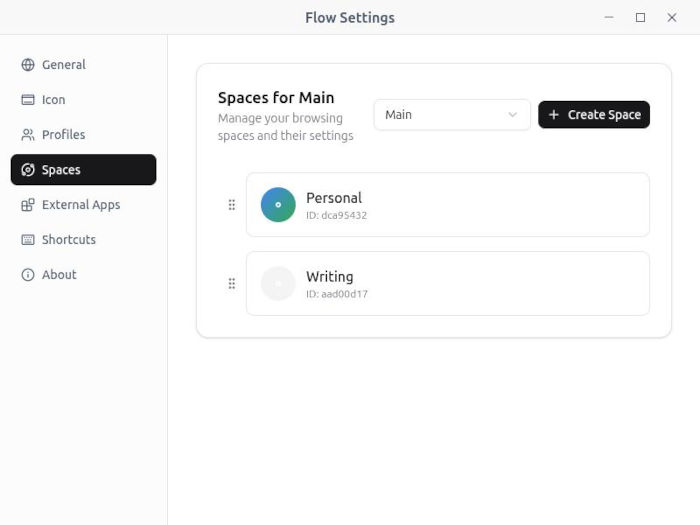Click the Icon section image icon
Screen dimensions: 700x525
(x=28, y=100)
